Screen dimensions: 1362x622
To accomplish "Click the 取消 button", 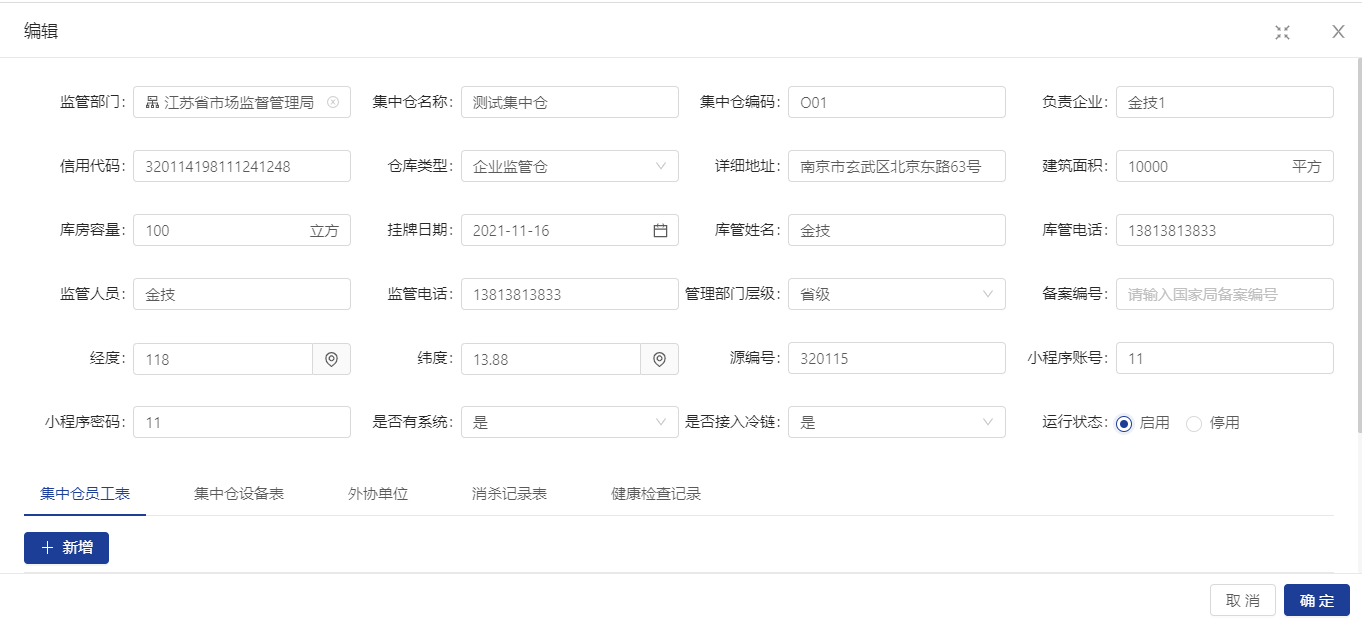I will (1243, 600).
